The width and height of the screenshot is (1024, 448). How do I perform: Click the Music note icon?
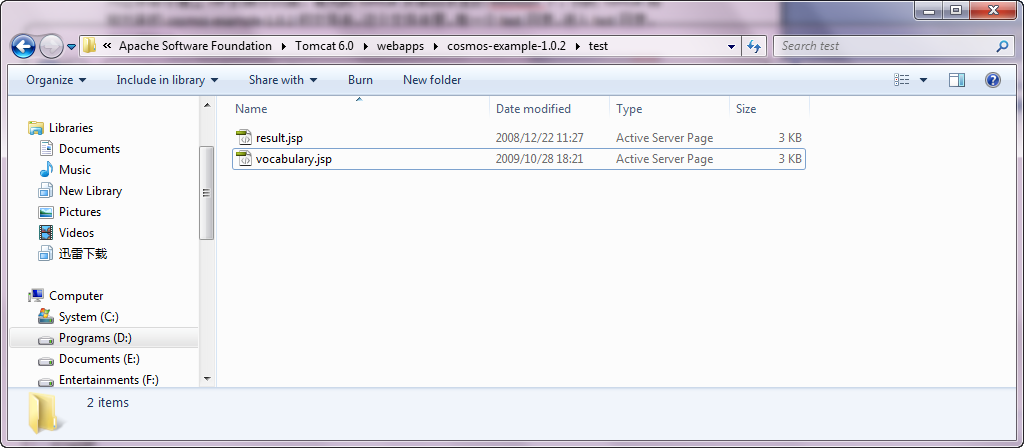[46, 170]
